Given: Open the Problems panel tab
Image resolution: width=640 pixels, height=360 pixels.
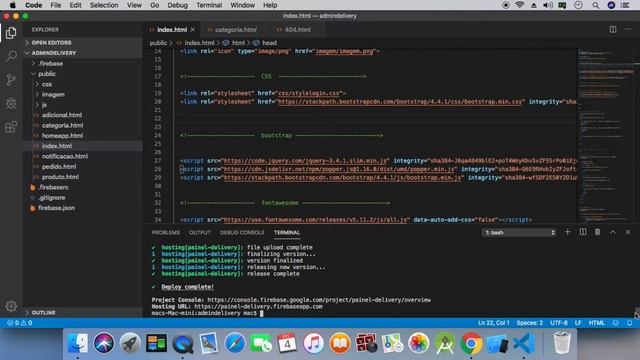Looking at the screenshot, I should click(x=166, y=232).
